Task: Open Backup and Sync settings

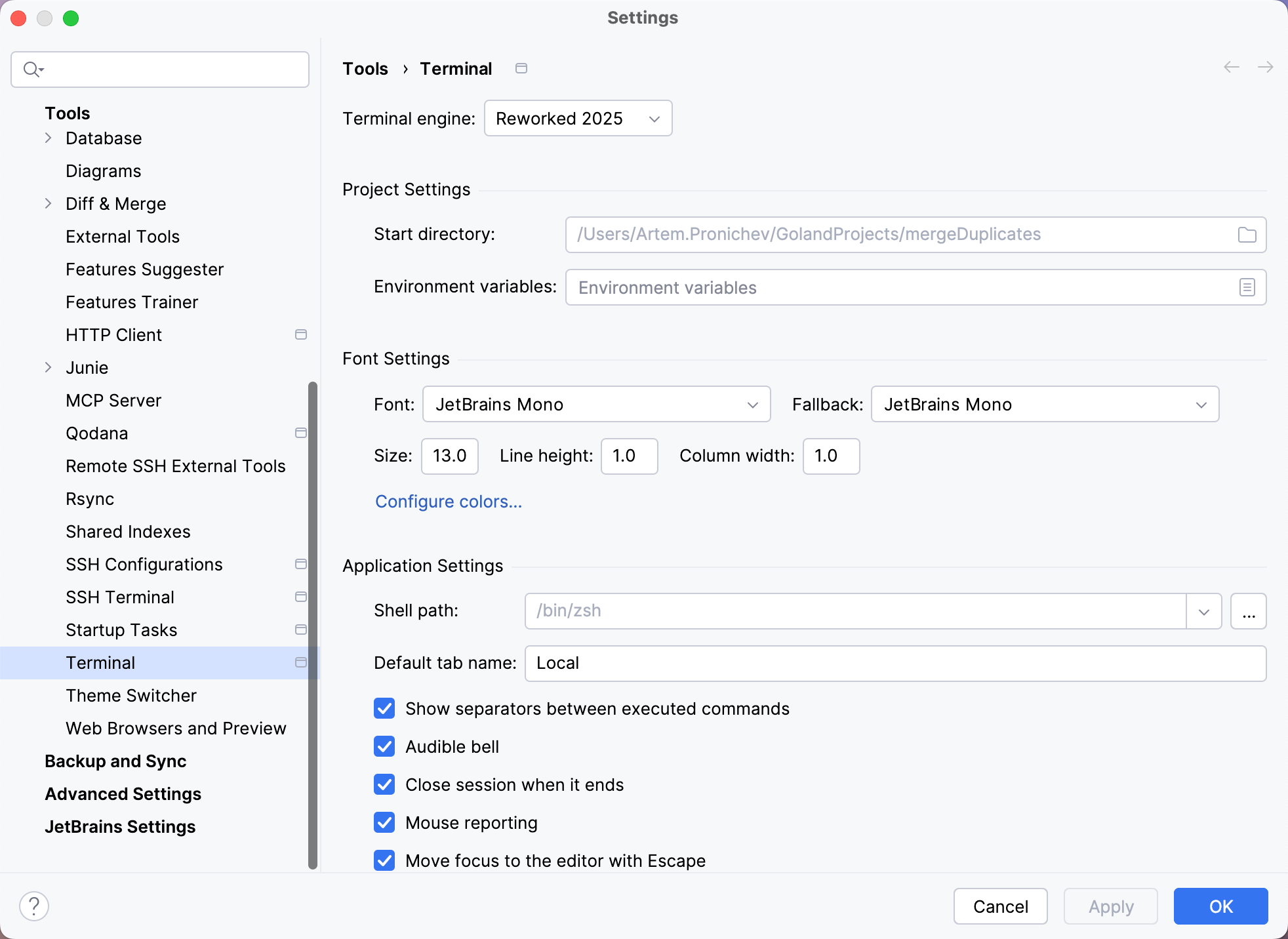Action: tap(115, 761)
